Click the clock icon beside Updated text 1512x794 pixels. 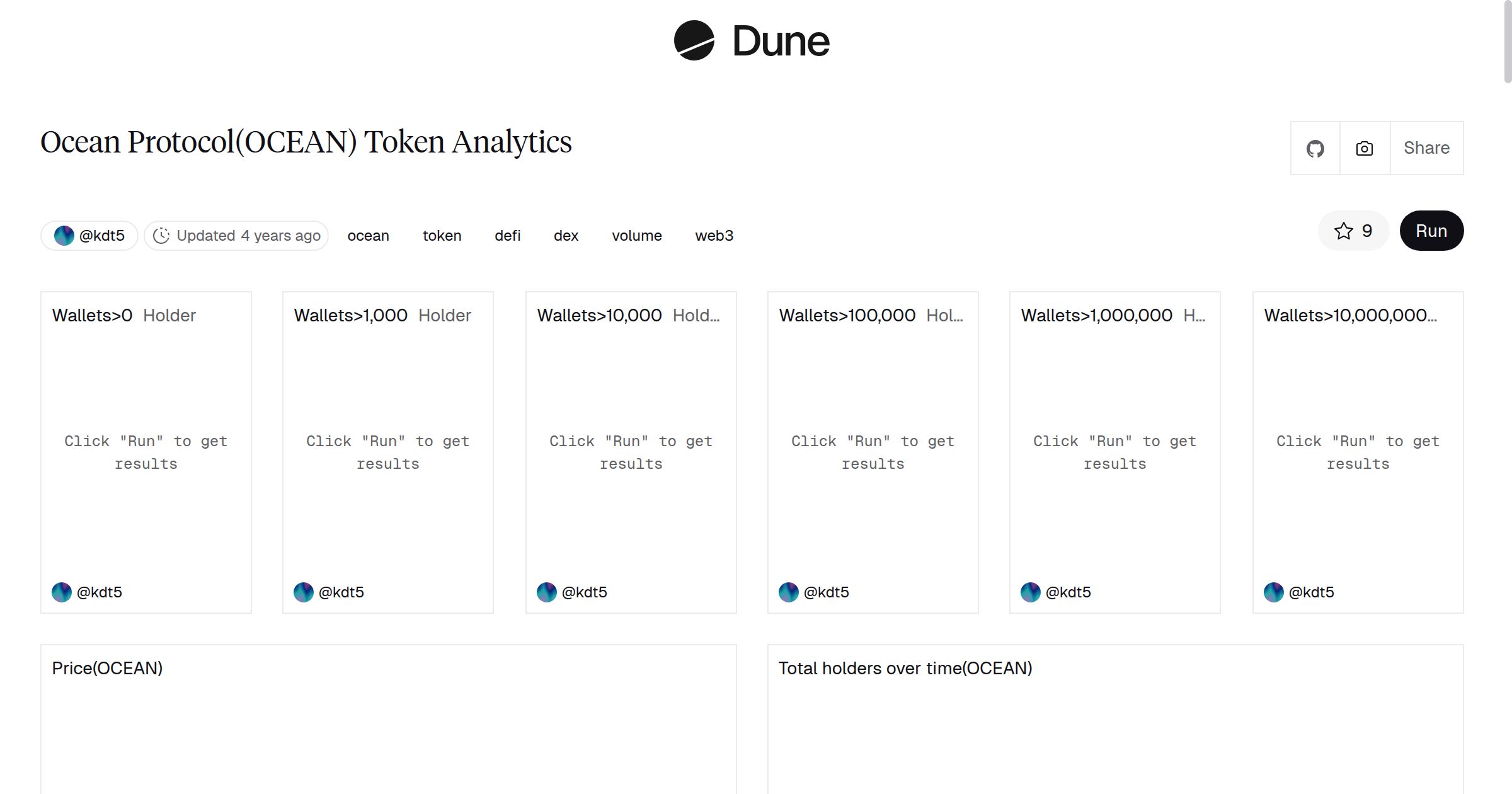point(163,235)
